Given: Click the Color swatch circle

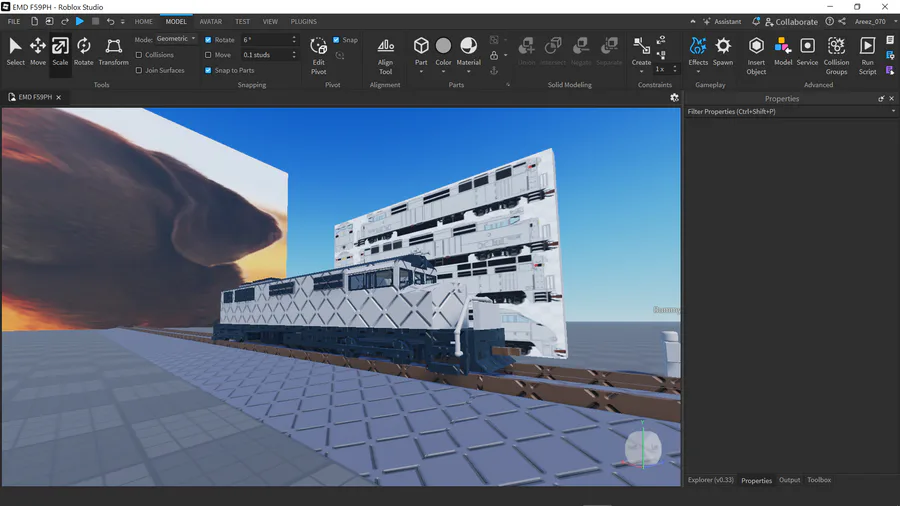Looking at the screenshot, I should 443,45.
